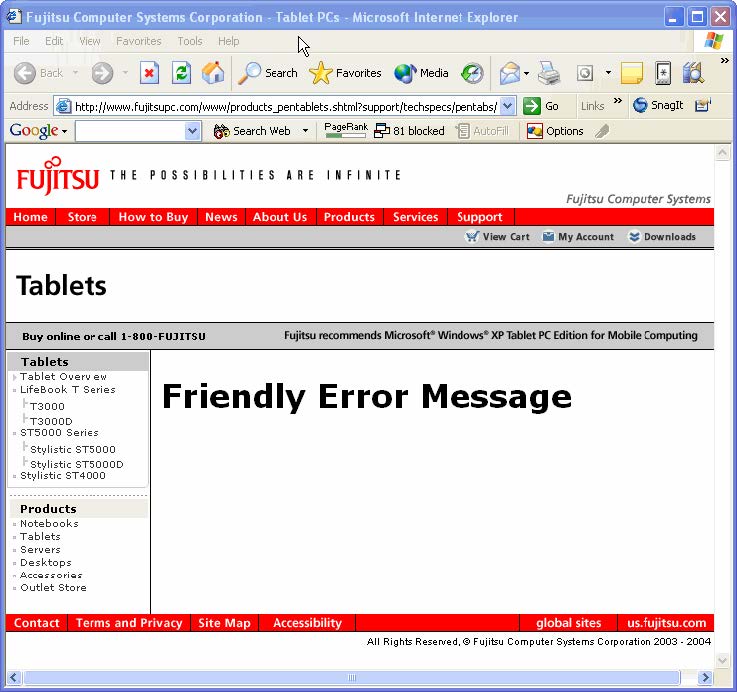Click the yellow sticky note toolbar icon
The image size is (737, 692).
[x=632, y=73]
